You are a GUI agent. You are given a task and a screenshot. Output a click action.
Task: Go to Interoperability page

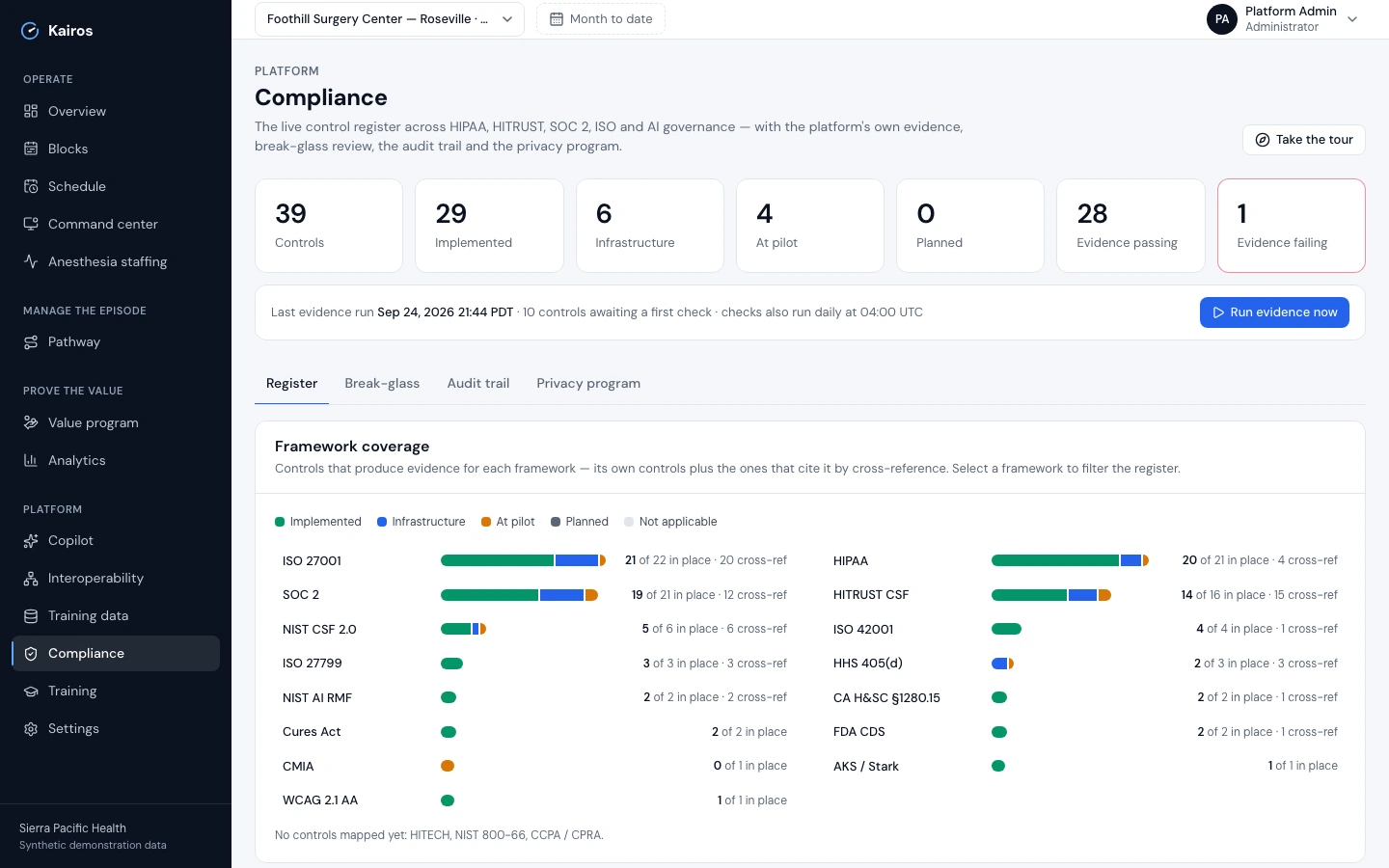(116, 578)
